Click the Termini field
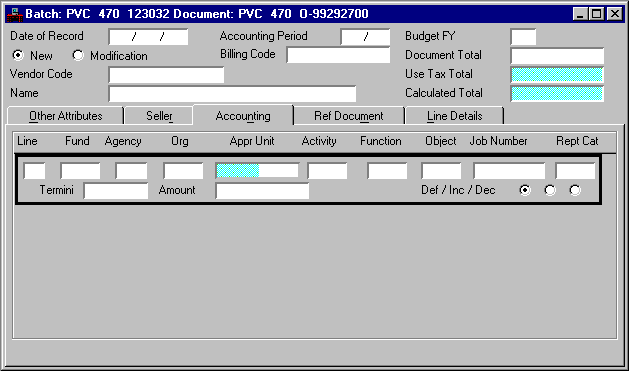Image resolution: width=629 pixels, height=371 pixels. pos(116,191)
